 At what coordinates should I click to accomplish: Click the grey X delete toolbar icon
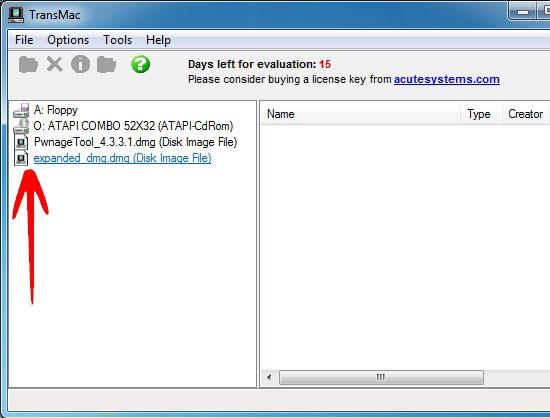pos(54,65)
